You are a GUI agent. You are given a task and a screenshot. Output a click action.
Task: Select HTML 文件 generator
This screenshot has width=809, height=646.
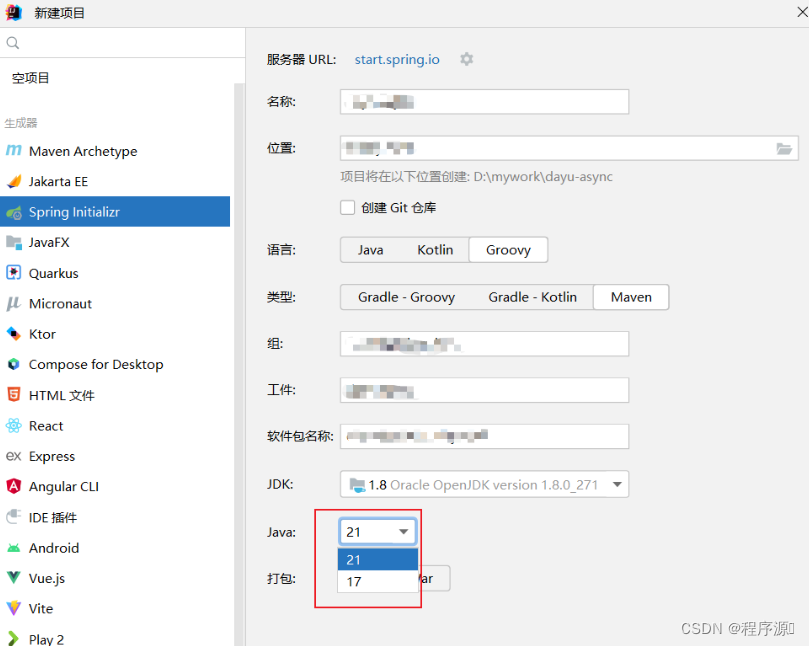115,395
